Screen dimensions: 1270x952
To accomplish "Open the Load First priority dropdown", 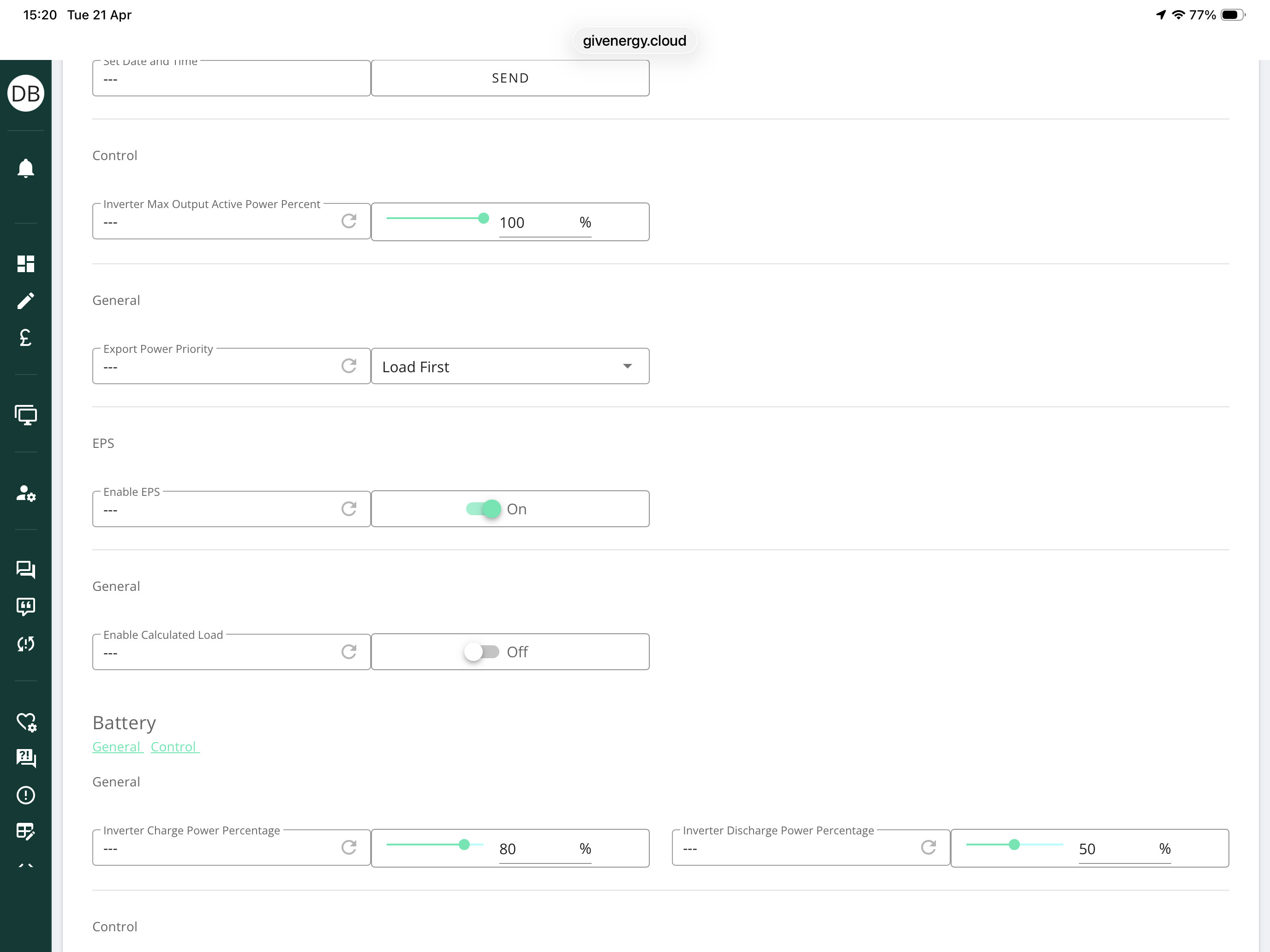I will point(510,366).
